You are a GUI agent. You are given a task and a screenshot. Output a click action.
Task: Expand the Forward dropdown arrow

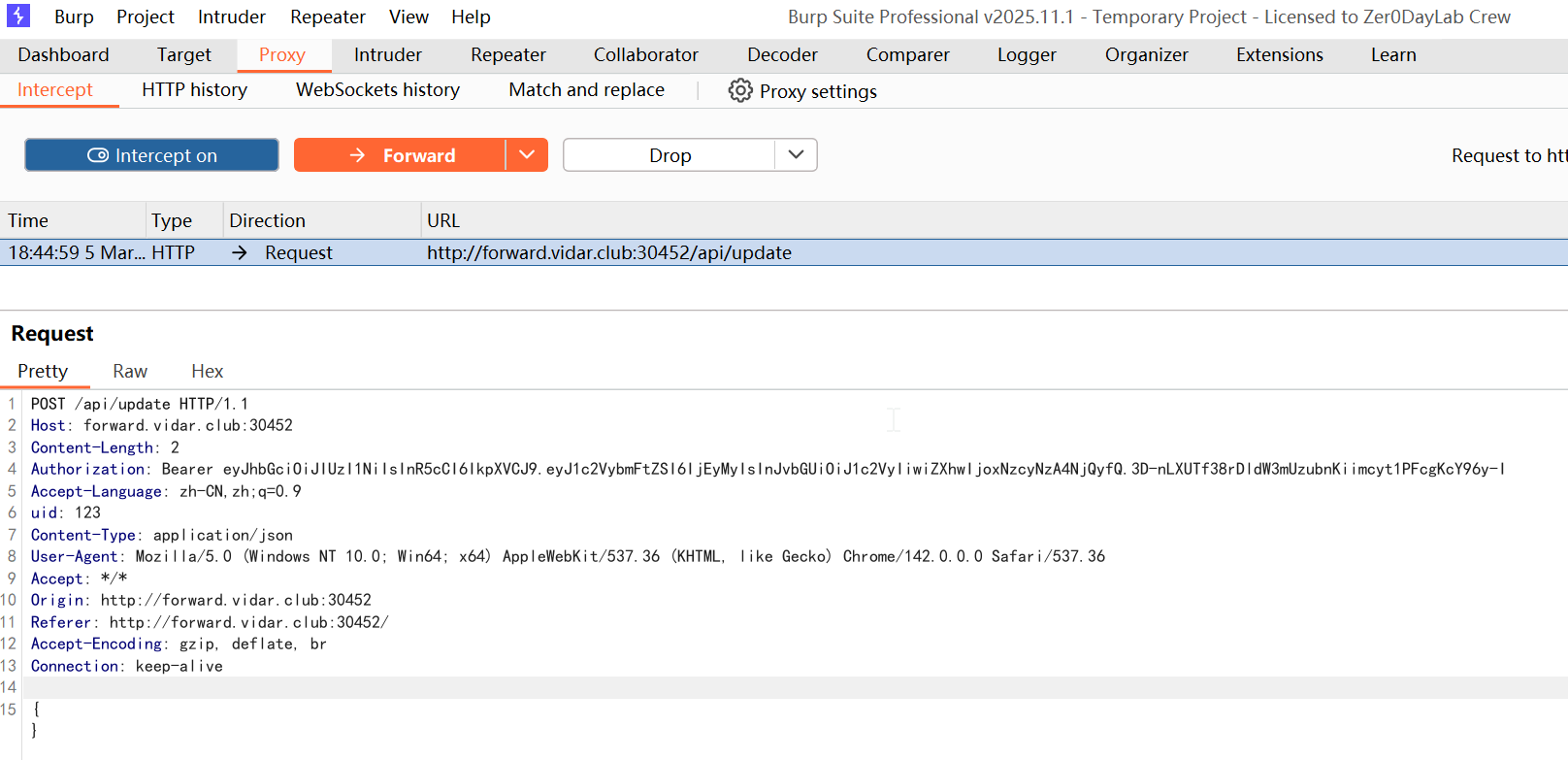pyautogui.click(x=527, y=155)
